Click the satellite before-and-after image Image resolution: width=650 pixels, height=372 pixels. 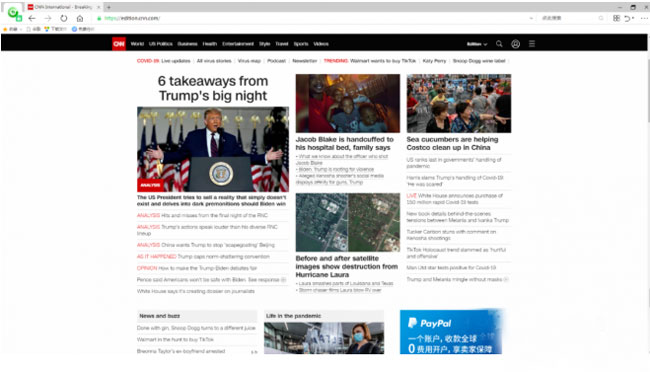click(348, 222)
